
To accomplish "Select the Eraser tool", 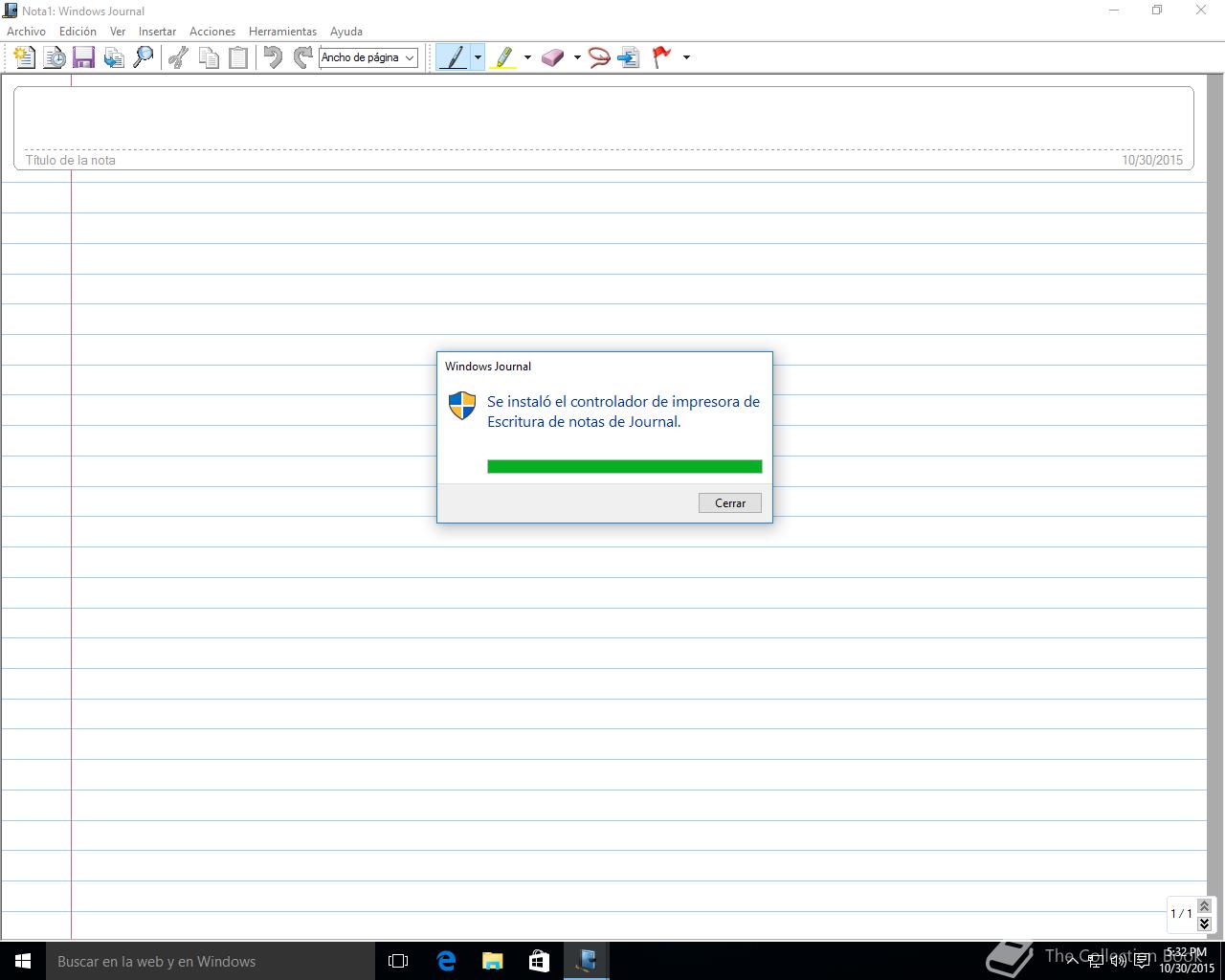I will coord(553,57).
